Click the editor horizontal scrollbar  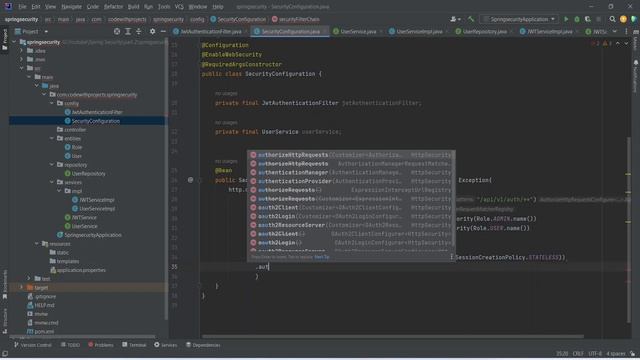(393, 336)
